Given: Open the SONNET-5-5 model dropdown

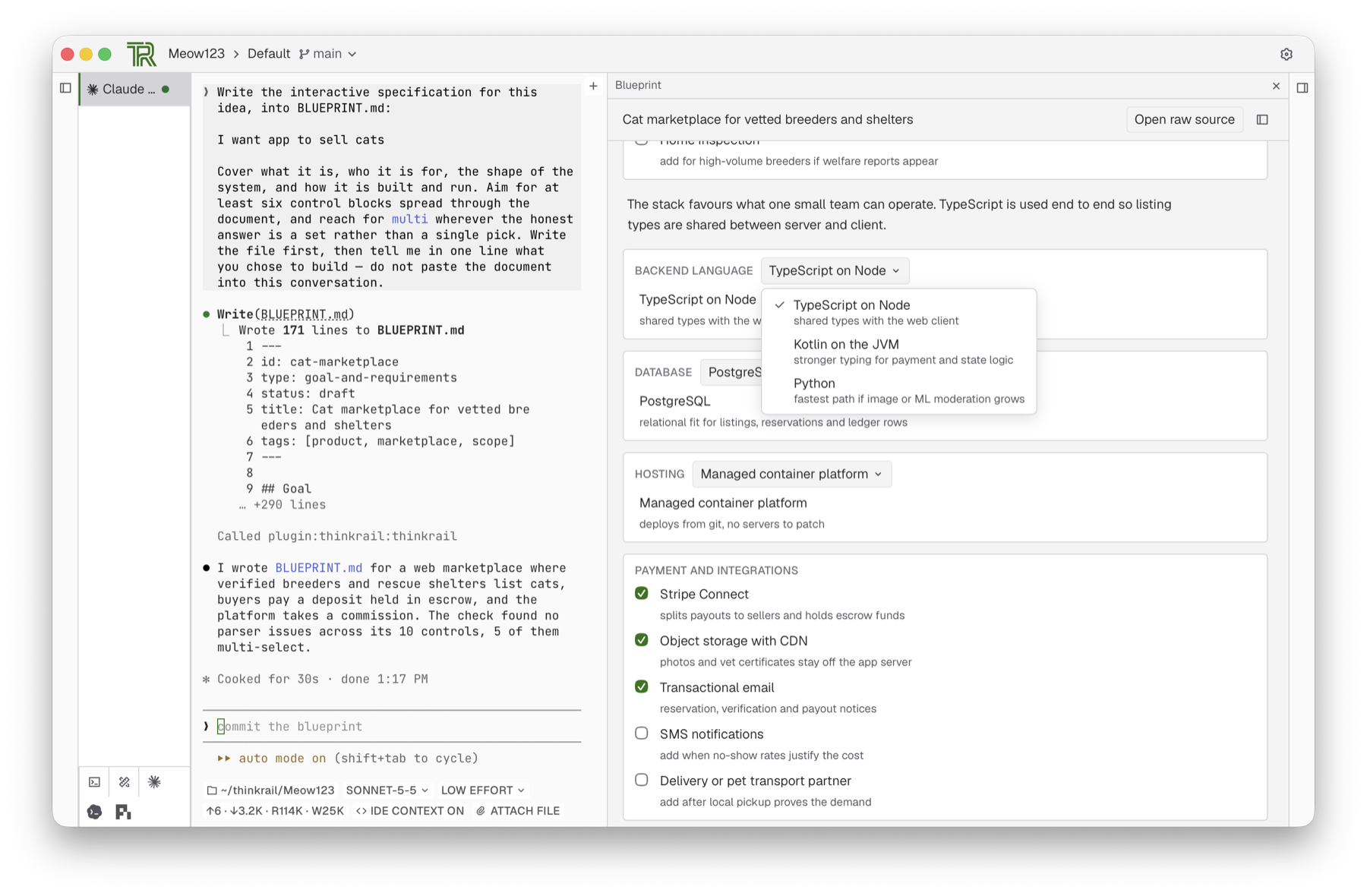Looking at the screenshot, I should pos(387,790).
